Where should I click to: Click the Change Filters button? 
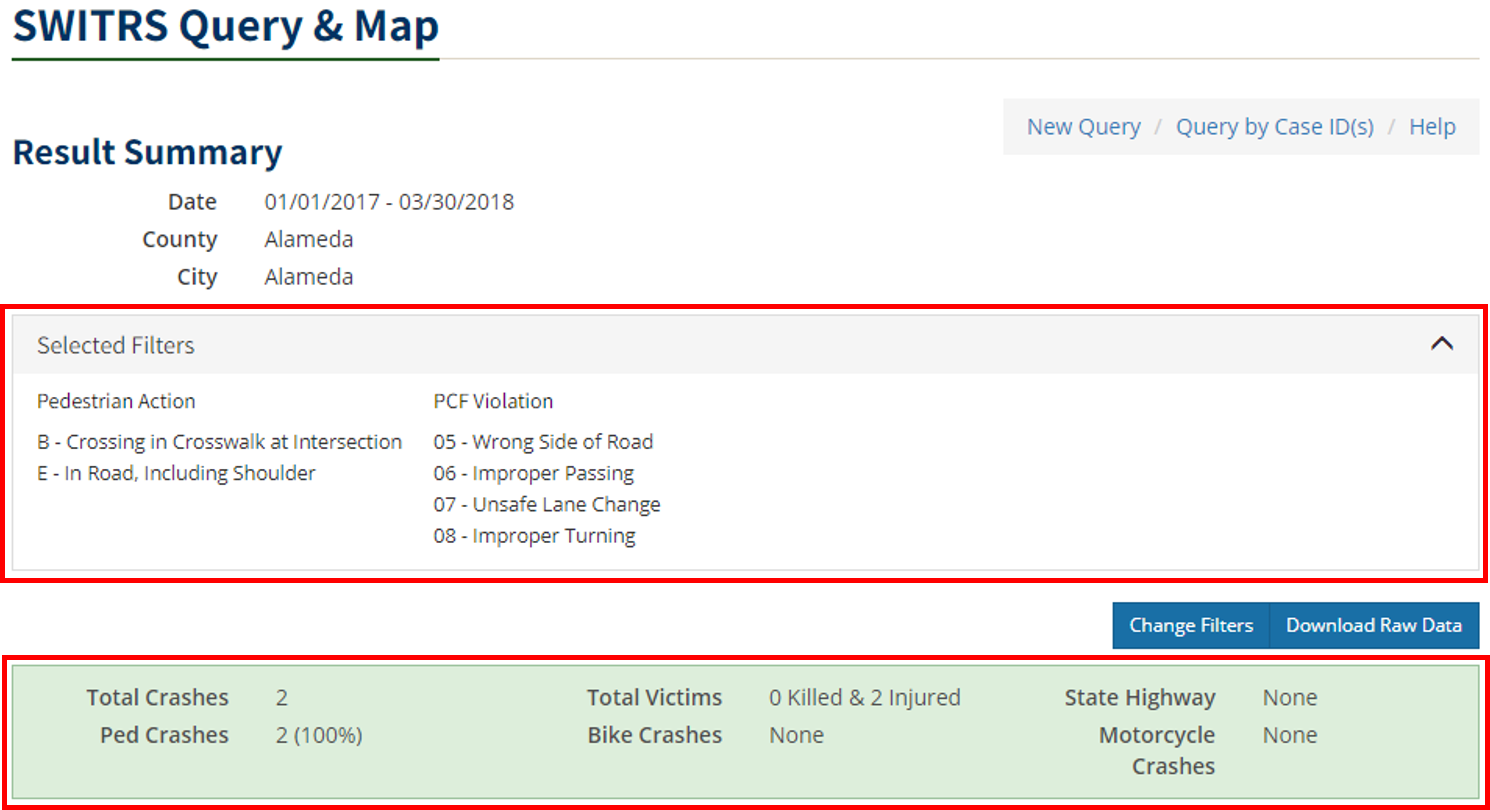point(1191,625)
